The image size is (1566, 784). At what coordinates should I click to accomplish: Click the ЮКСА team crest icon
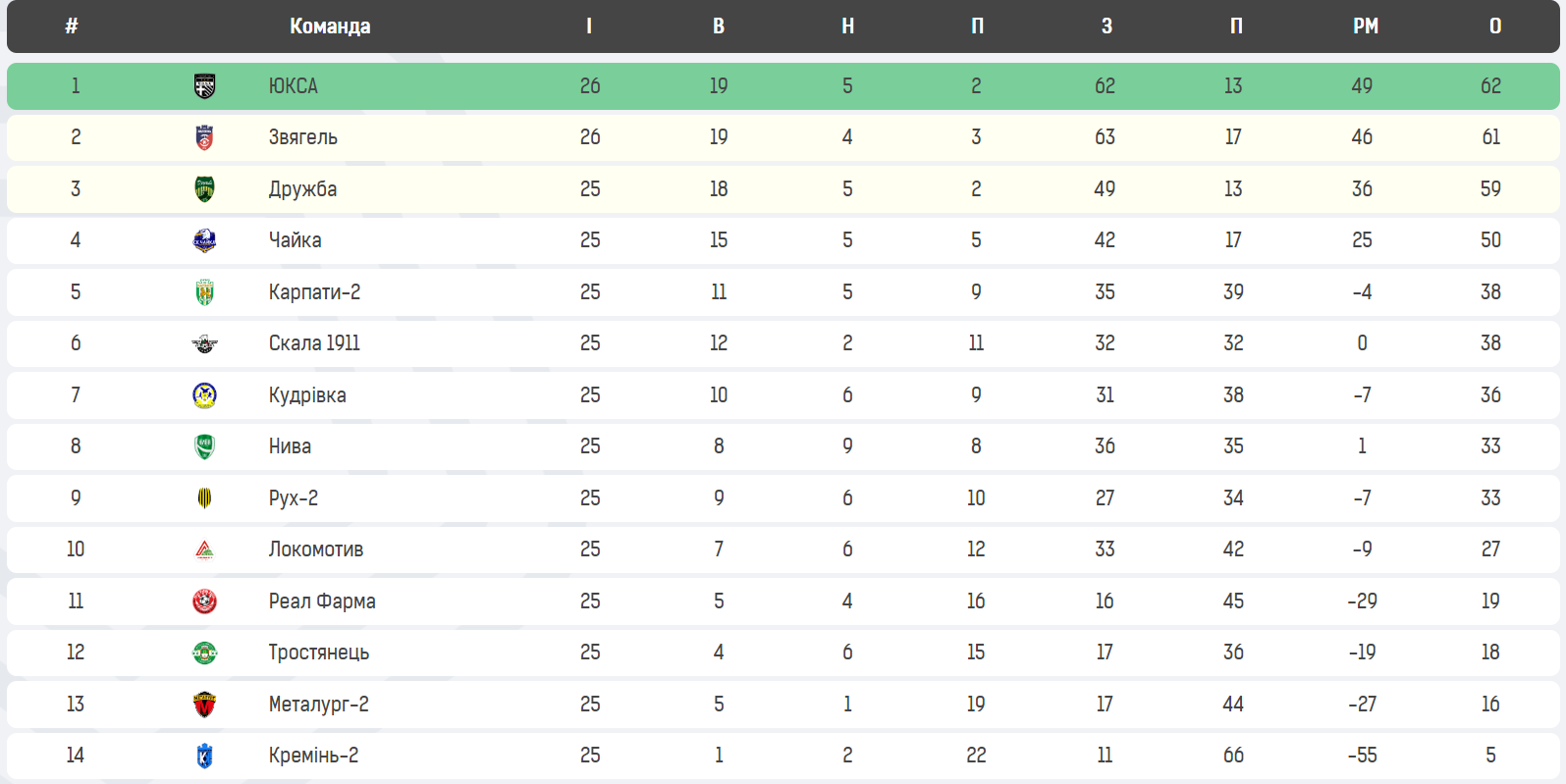[204, 86]
